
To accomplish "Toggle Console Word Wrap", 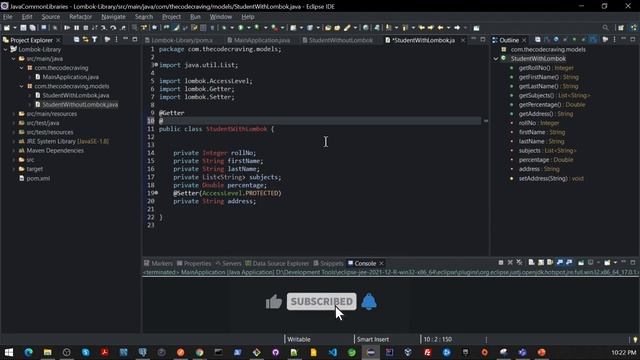I will pyautogui.click(x=550, y=262).
